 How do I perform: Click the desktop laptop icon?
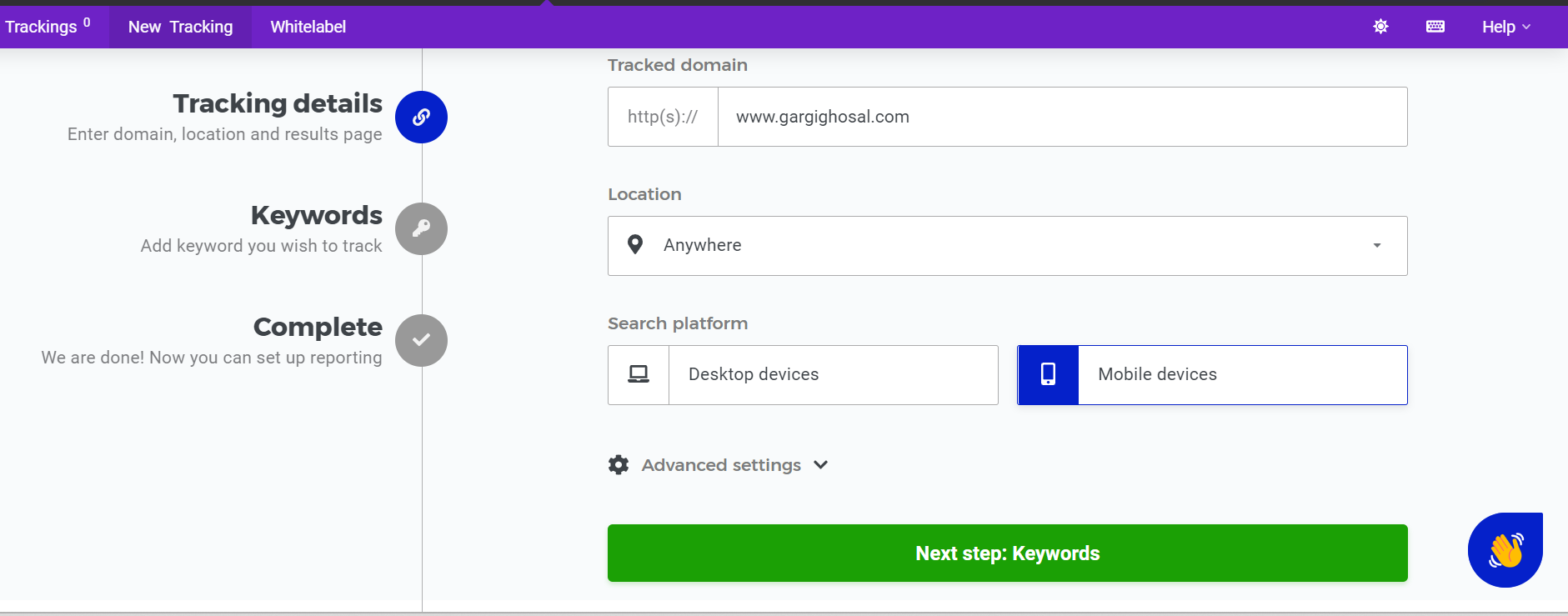[x=639, y=374]
